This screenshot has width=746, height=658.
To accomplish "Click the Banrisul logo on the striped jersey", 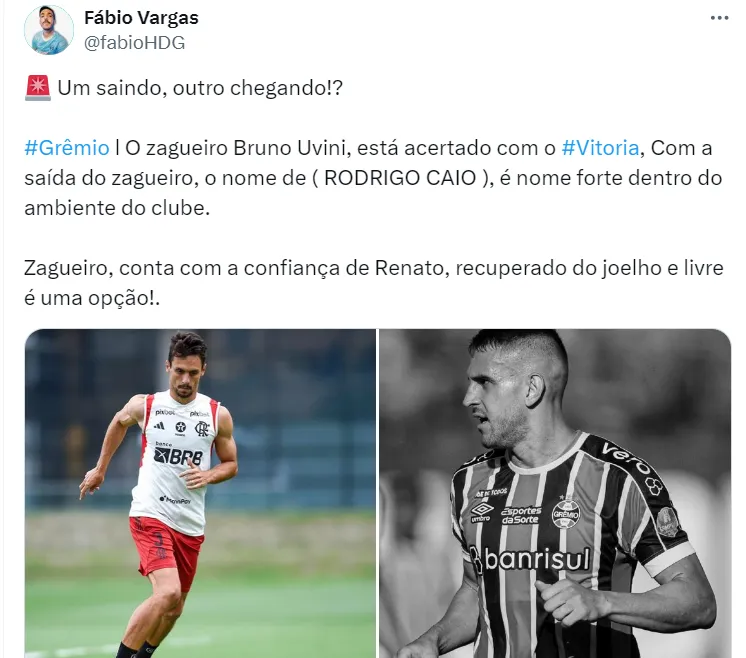I will 530,559.
